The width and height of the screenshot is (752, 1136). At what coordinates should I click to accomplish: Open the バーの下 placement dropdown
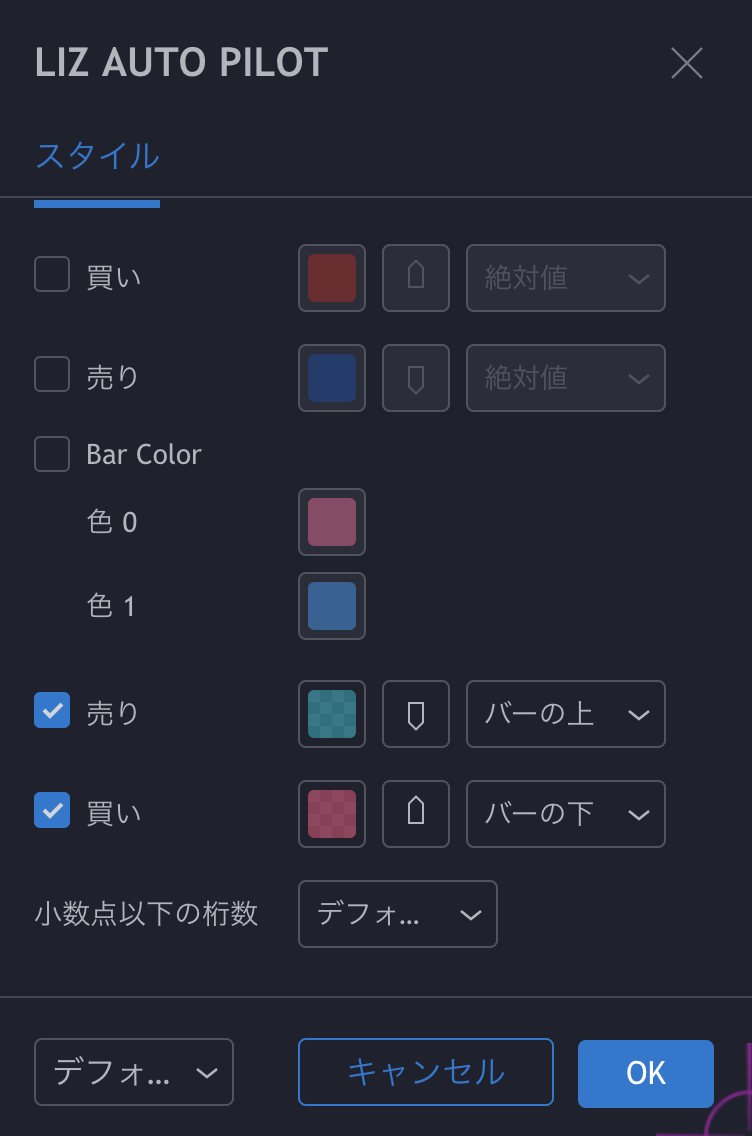[565, 814]
